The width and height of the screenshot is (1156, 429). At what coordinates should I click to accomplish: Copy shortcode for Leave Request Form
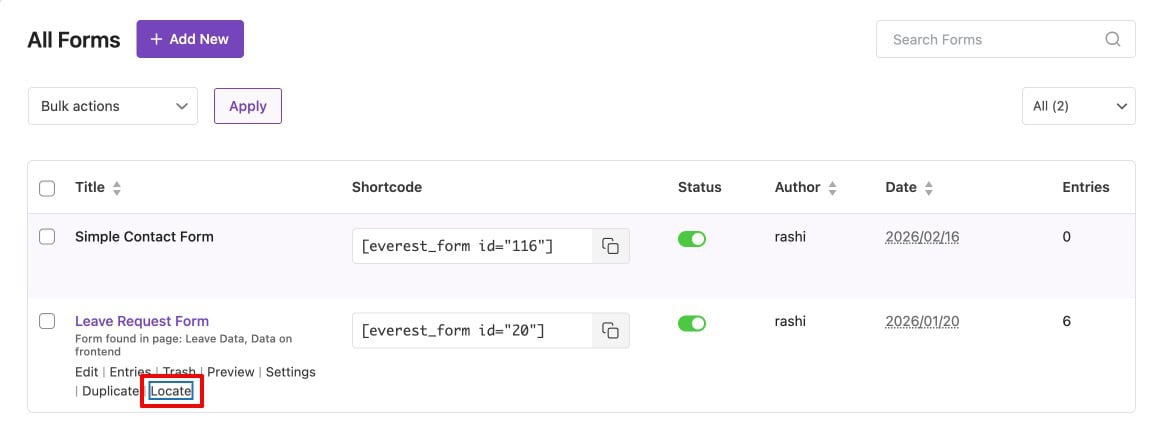(x=610, y=330)
